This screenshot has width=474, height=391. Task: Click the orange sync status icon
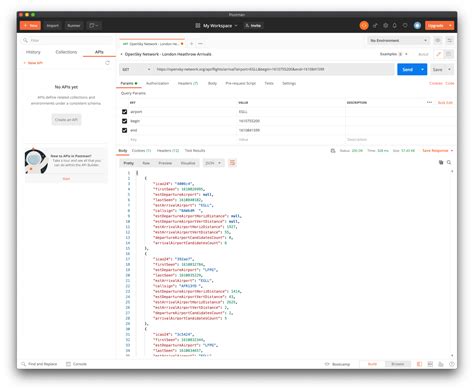point(364,26)
